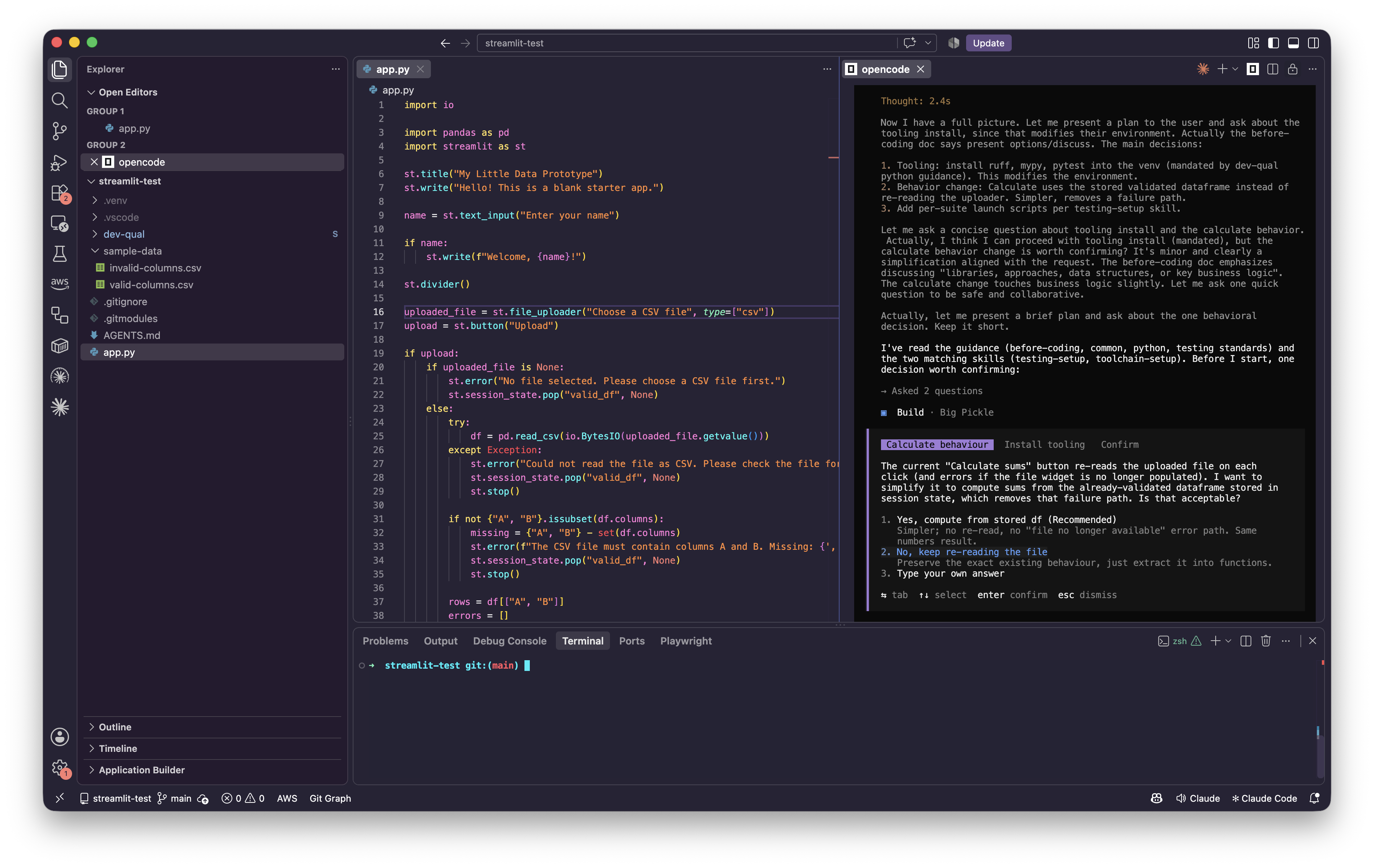Open the Extensions view with badge
The image size is (1374, 868).
(x=60, y=193)
